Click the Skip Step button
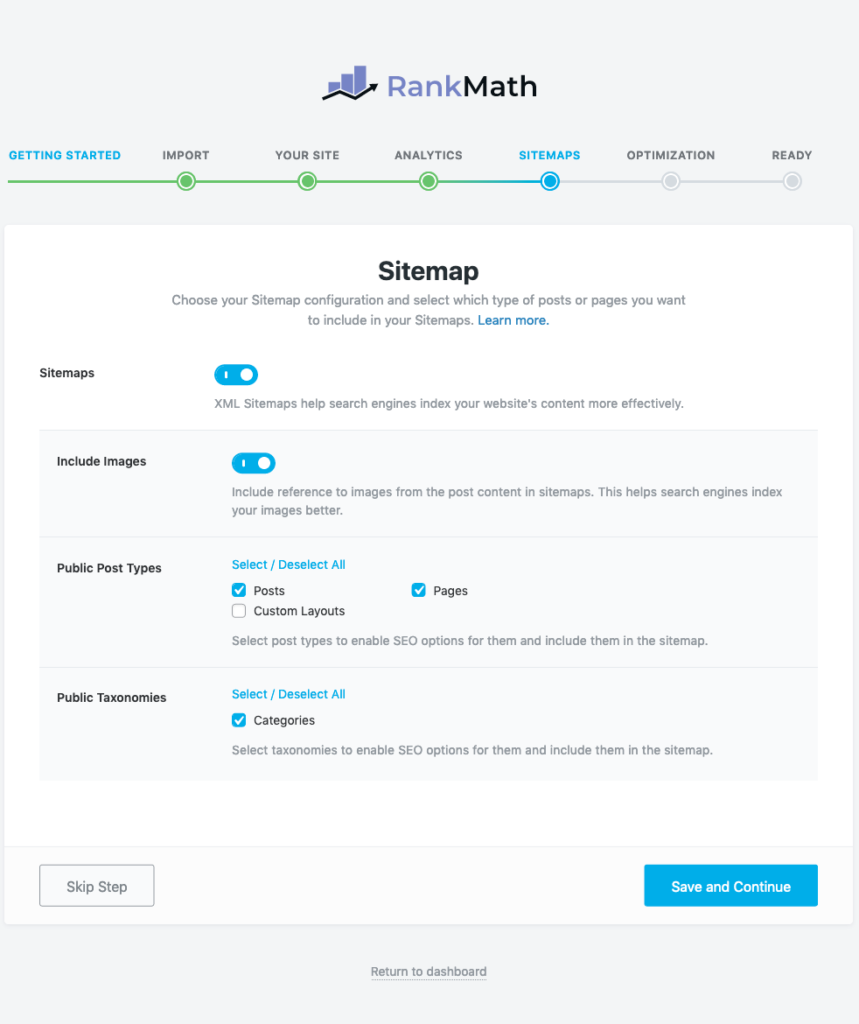 coord(97,886)
